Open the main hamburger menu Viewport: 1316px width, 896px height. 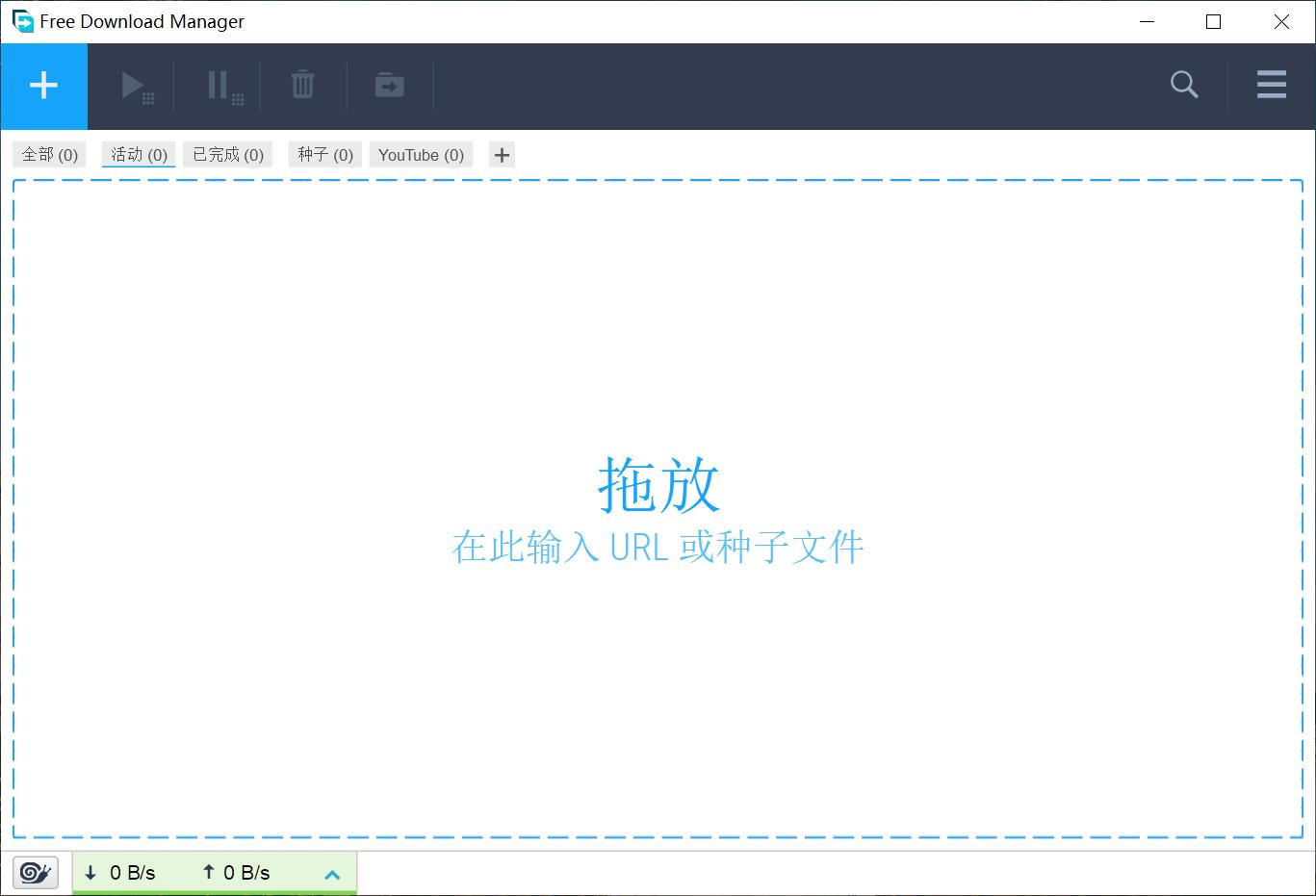(1271, 86)
